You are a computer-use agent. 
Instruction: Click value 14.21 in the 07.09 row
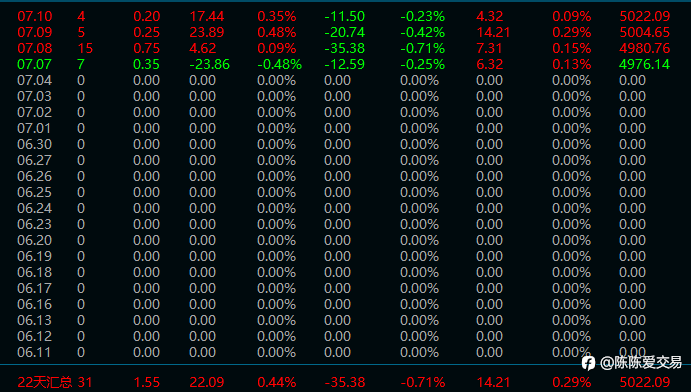(x=493, y=32)
